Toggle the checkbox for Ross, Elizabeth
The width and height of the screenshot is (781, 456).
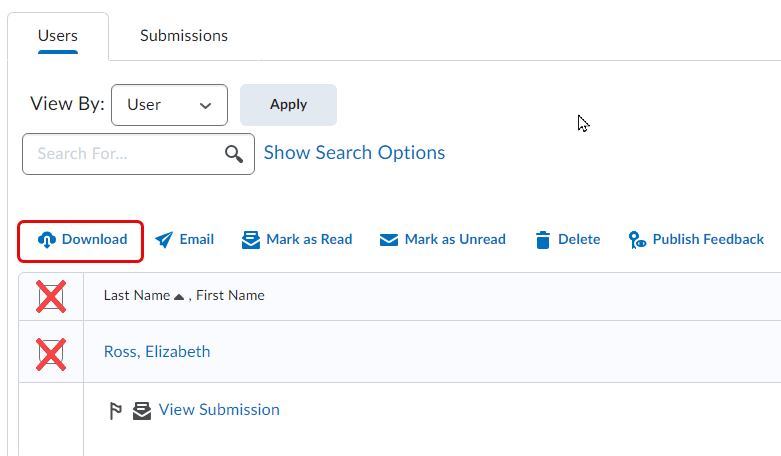(51, 353)
